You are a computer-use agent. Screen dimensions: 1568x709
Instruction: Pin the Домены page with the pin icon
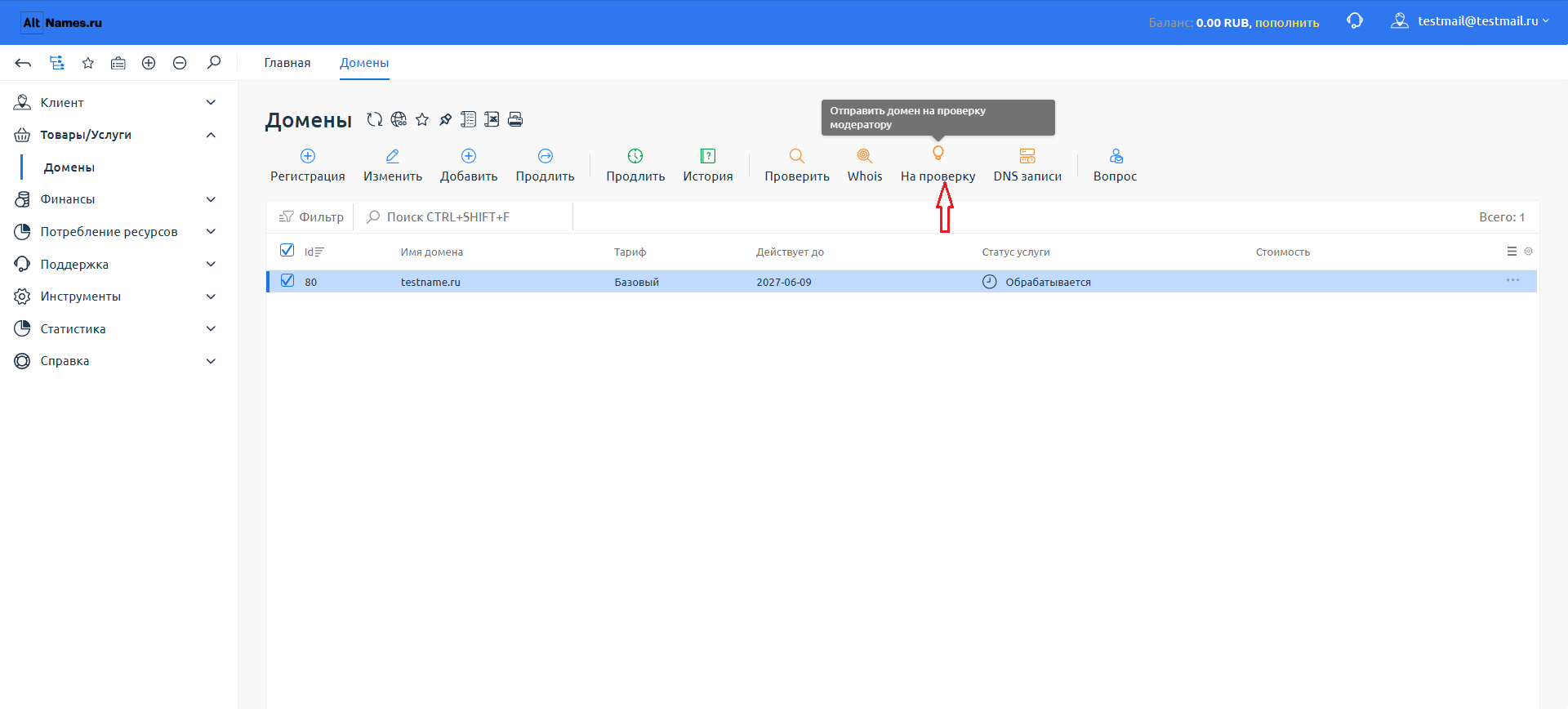pyautogui.click(x=445, y=119)
